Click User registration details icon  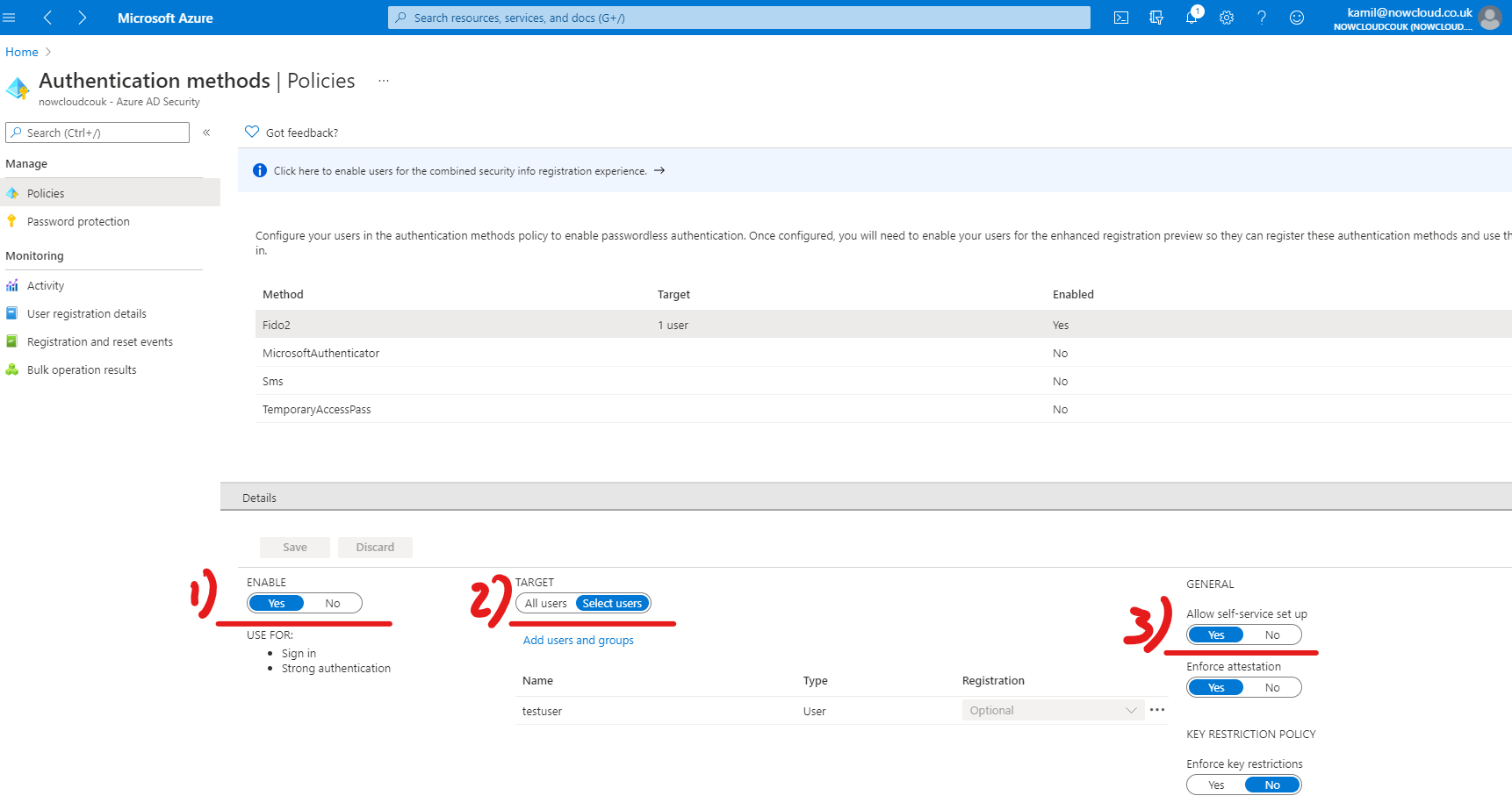12,313
